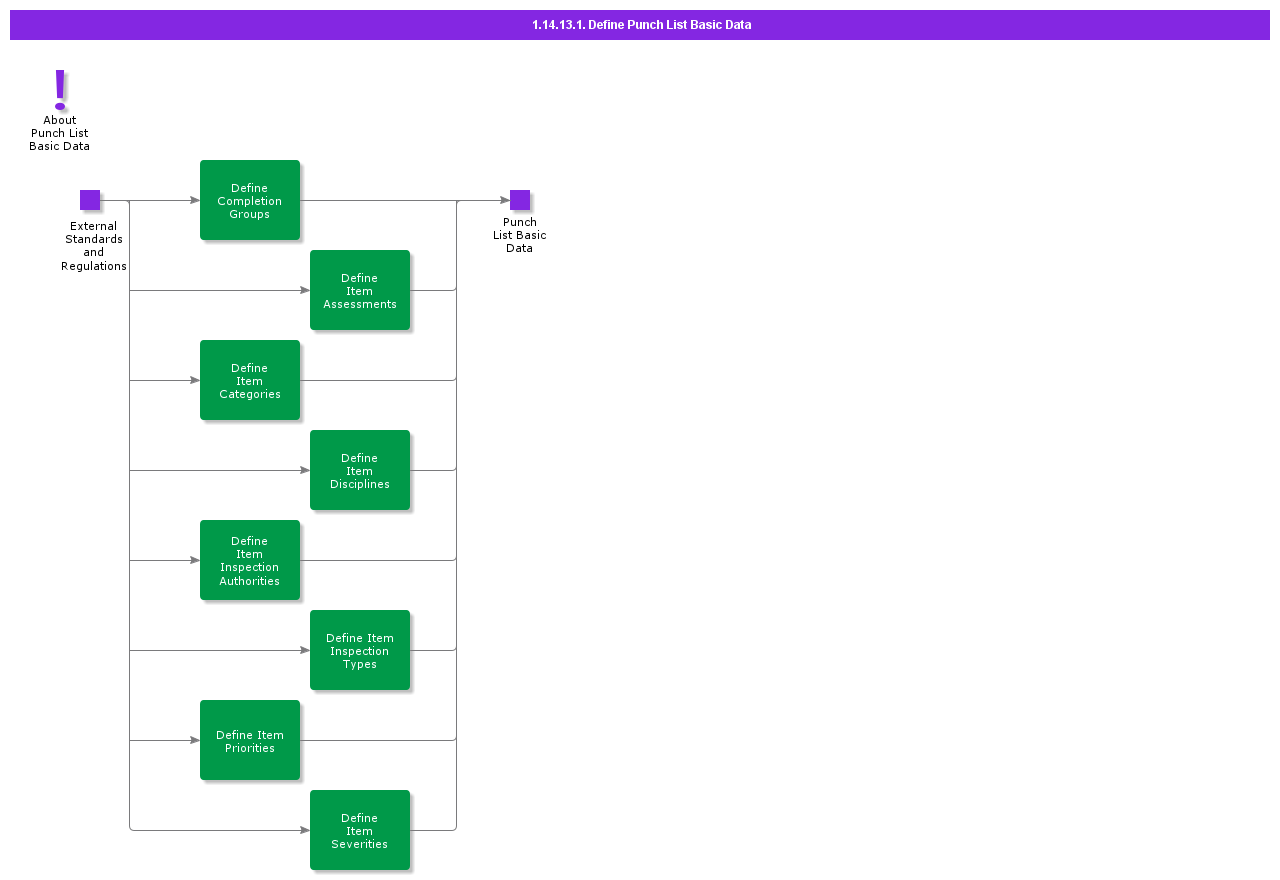Click the Punch List Basic Data text label

click(x=520, y=235)
